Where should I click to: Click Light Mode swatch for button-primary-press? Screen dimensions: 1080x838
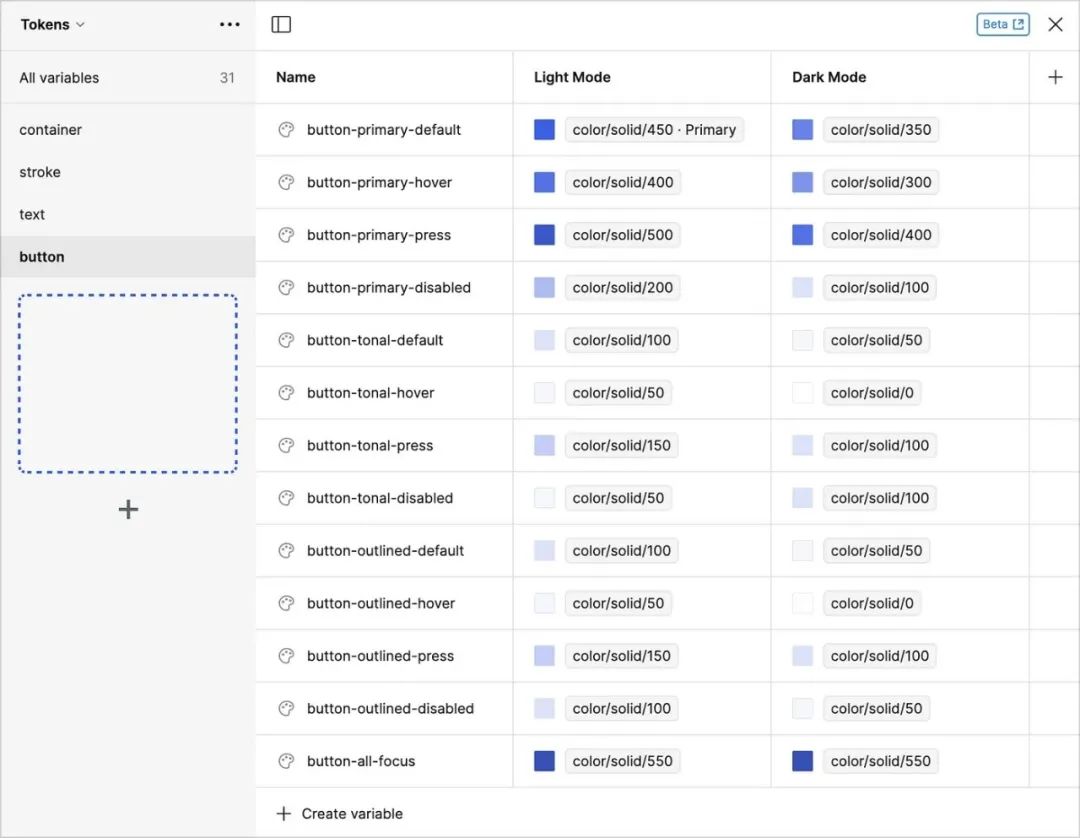click(x=544, y=235)
